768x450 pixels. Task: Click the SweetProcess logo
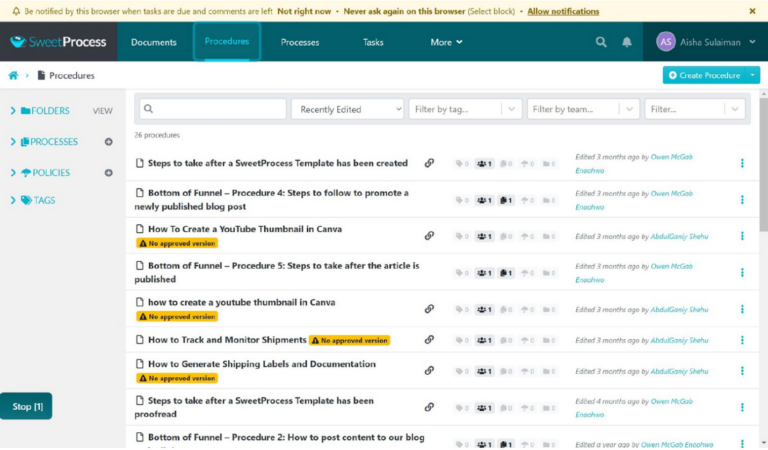click(x=58, y=42)
